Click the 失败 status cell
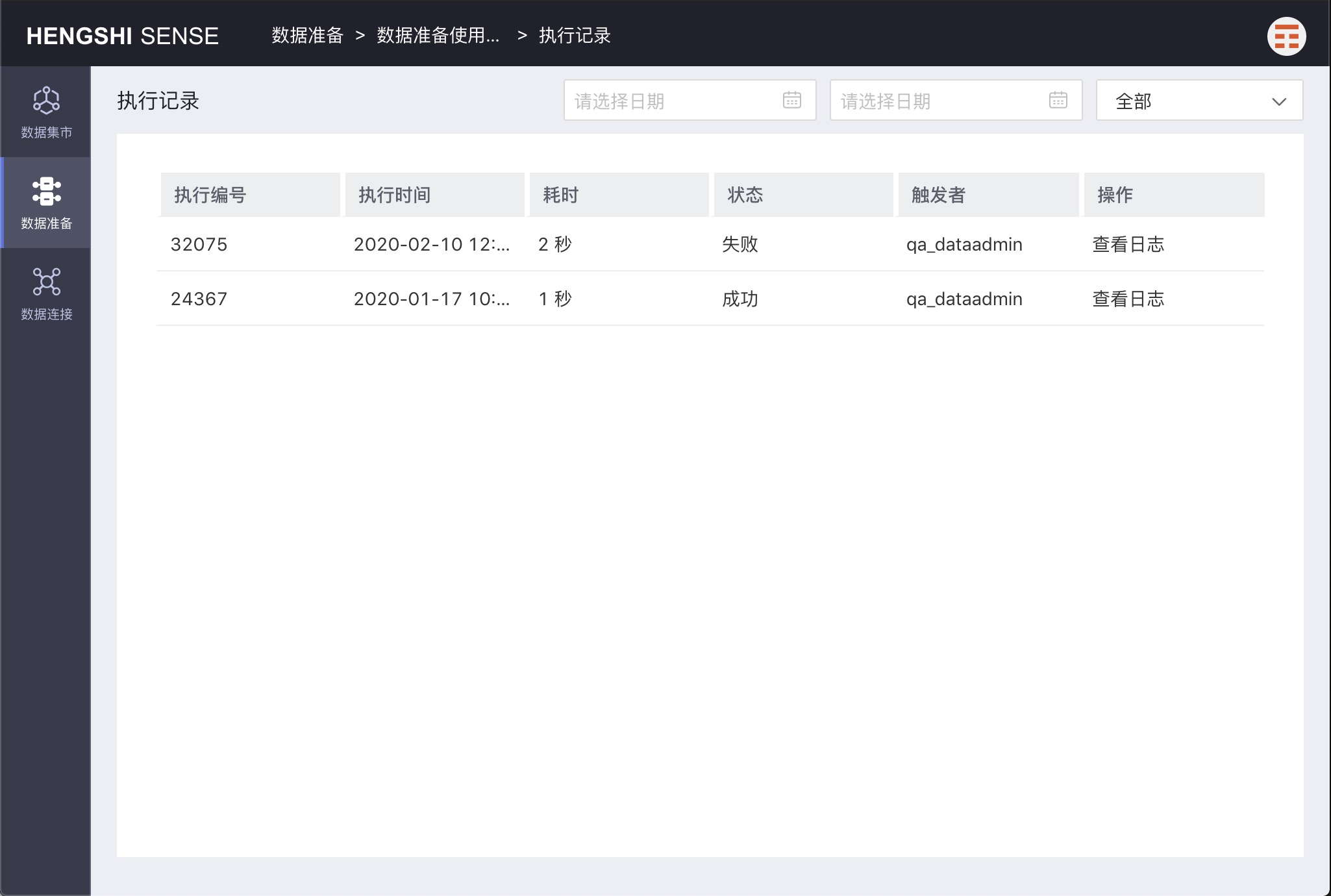Image resolution: width=1331 pixels, height=896 pixels. point(740,244)
